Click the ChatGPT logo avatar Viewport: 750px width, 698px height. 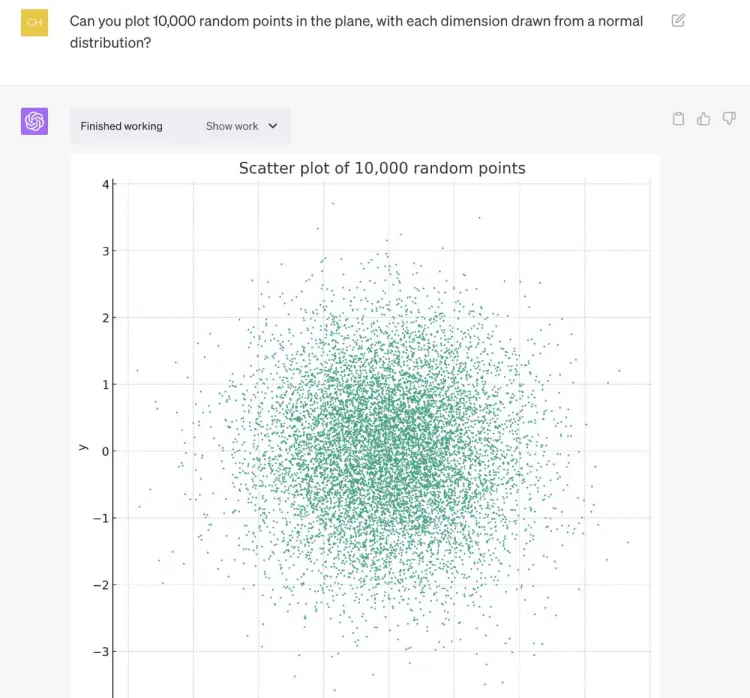[34, 121]
